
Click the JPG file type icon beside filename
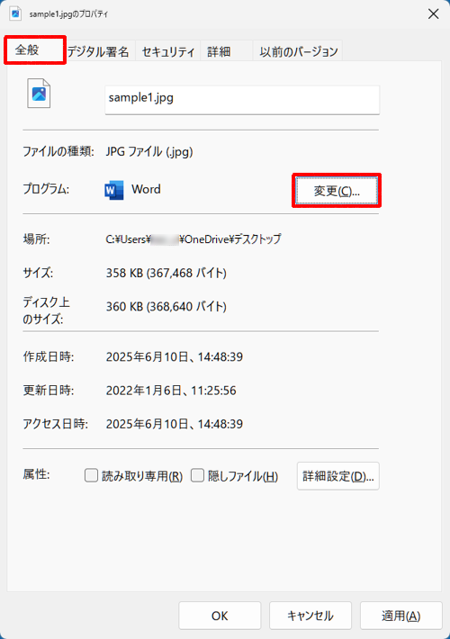pos(39,94)
